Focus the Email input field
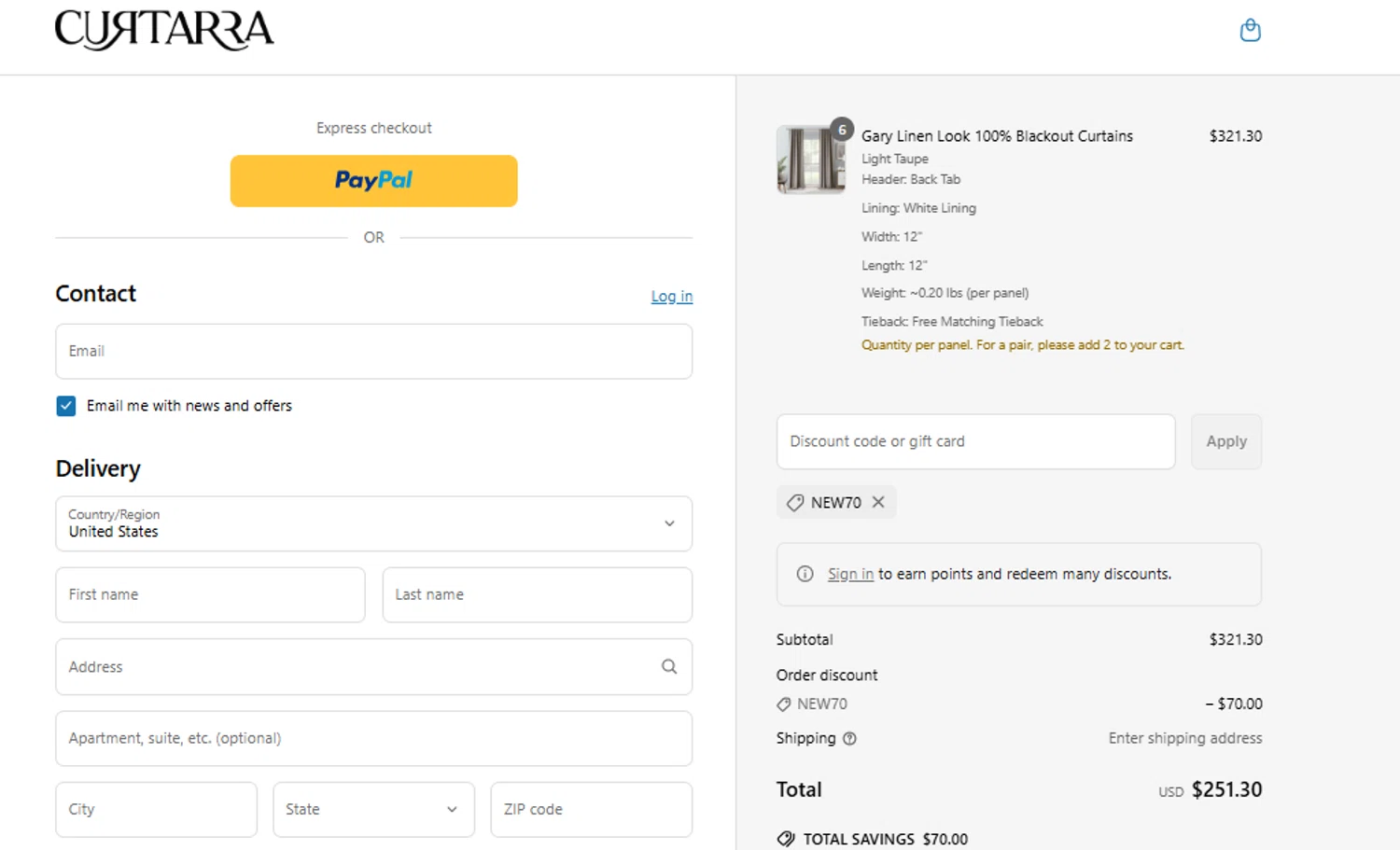Screen dimensions: 1400x850 click(373, 351)
